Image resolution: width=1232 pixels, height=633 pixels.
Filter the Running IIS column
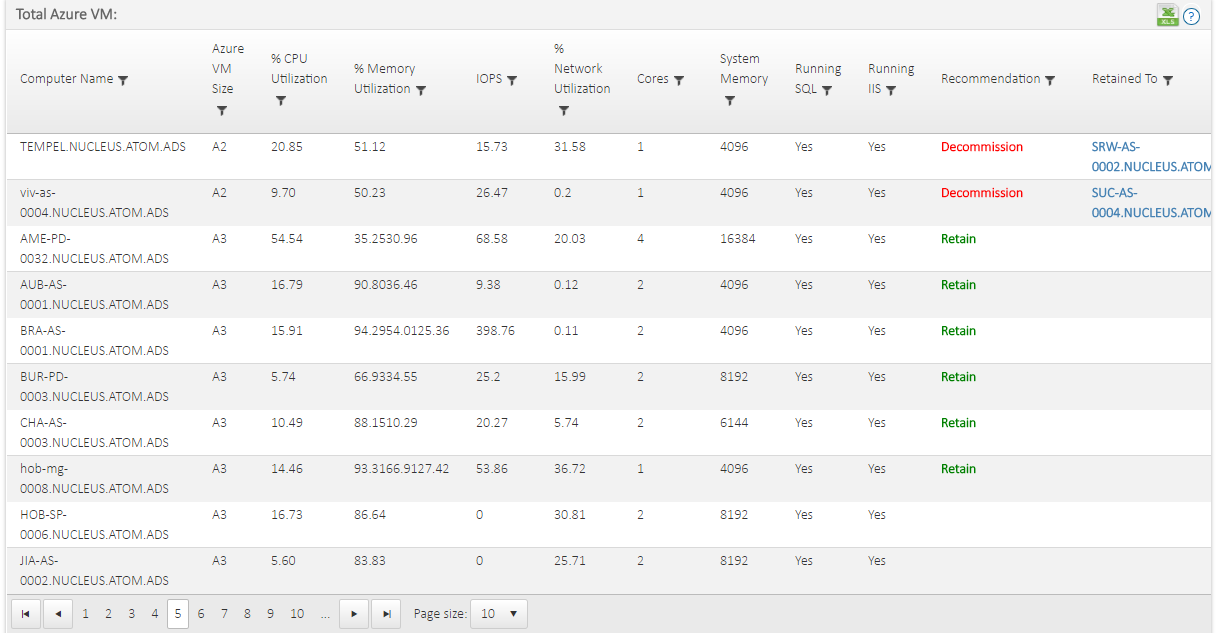click(891, 90)
